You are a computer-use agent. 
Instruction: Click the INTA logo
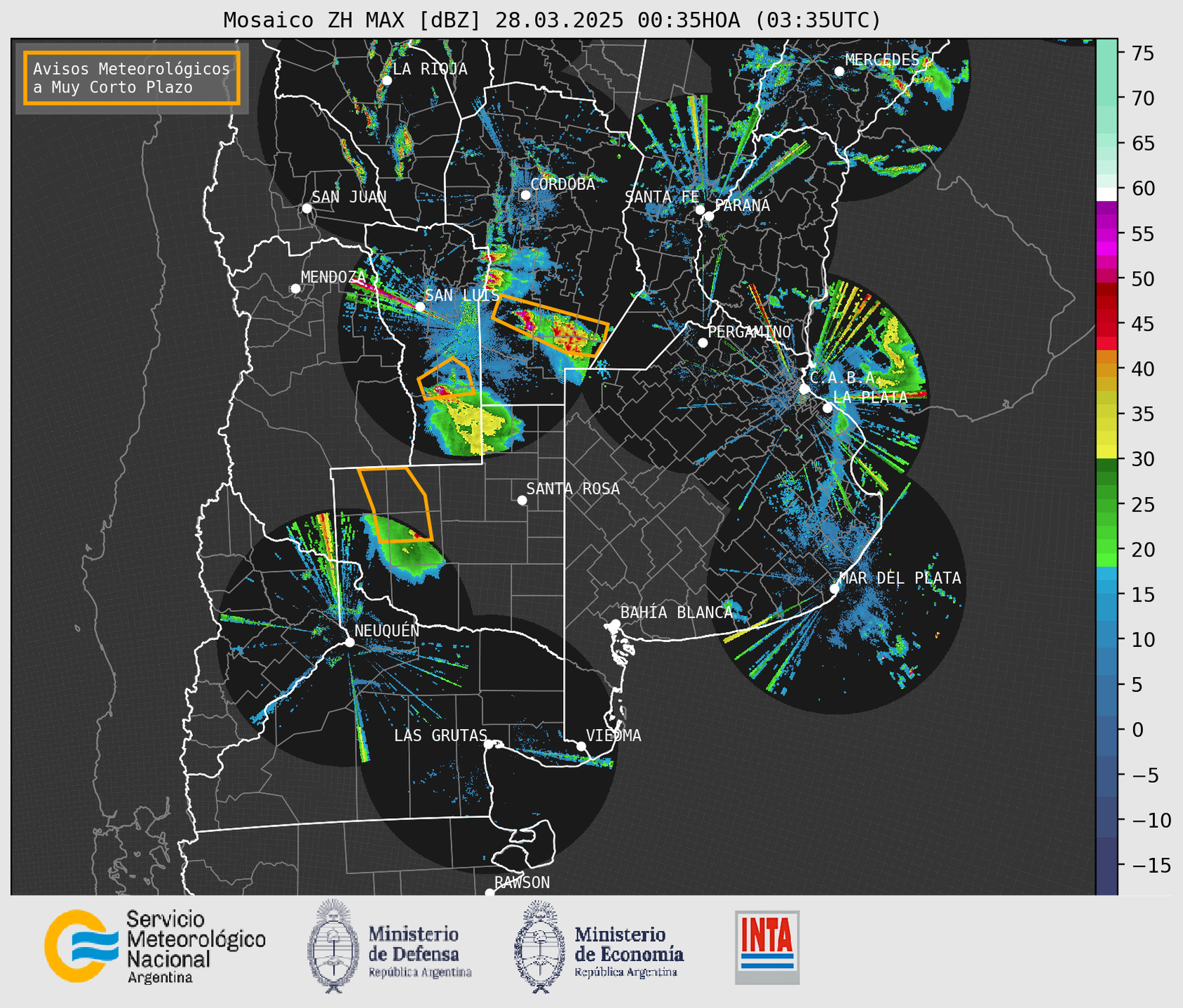(x=767, y=947)
